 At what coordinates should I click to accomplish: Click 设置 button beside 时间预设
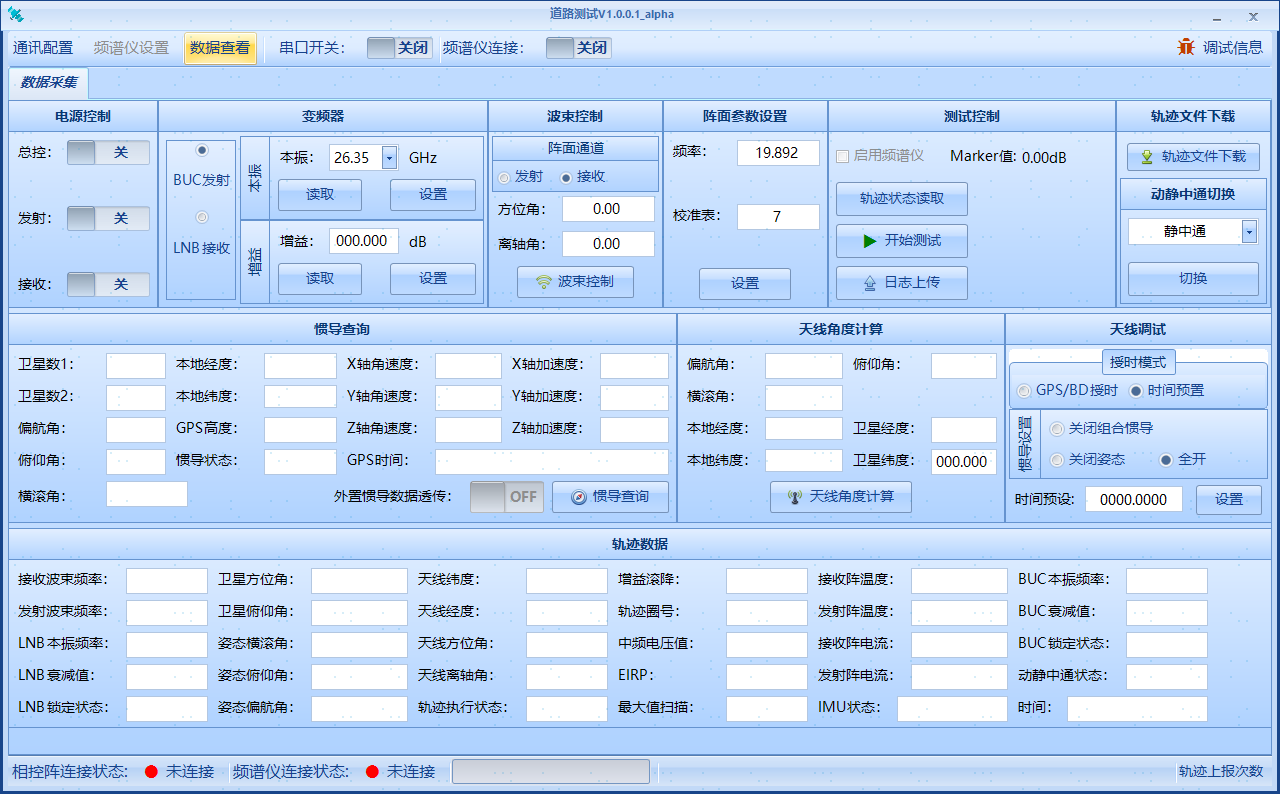(x=1229, y=500)
